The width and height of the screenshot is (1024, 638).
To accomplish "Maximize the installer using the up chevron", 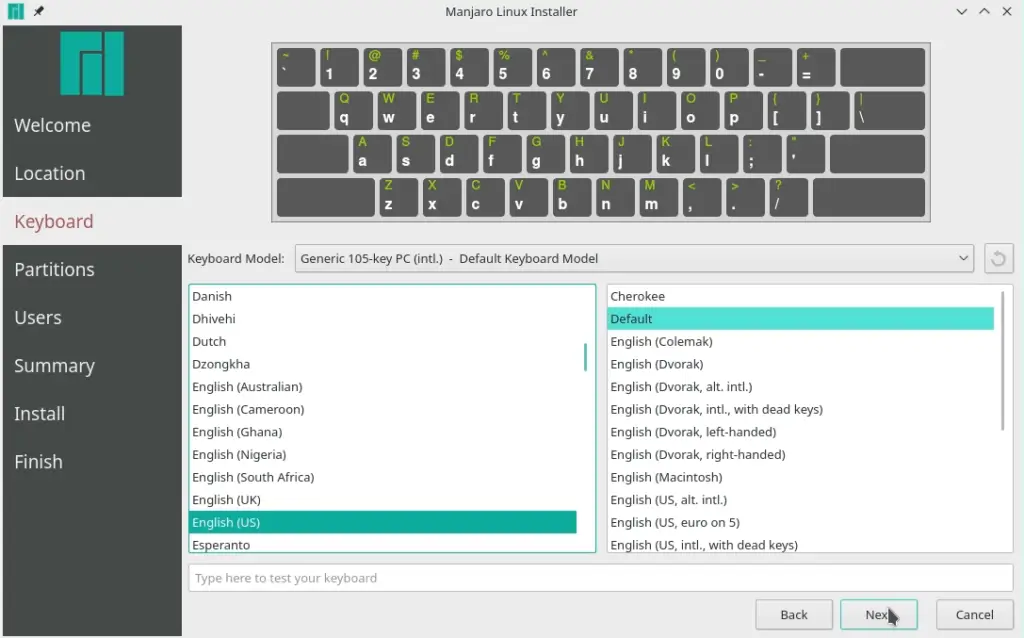I will click(984, 11).
